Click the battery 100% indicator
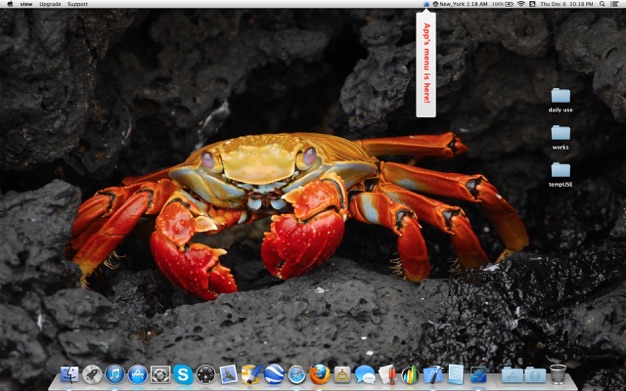 coord(503,4)
